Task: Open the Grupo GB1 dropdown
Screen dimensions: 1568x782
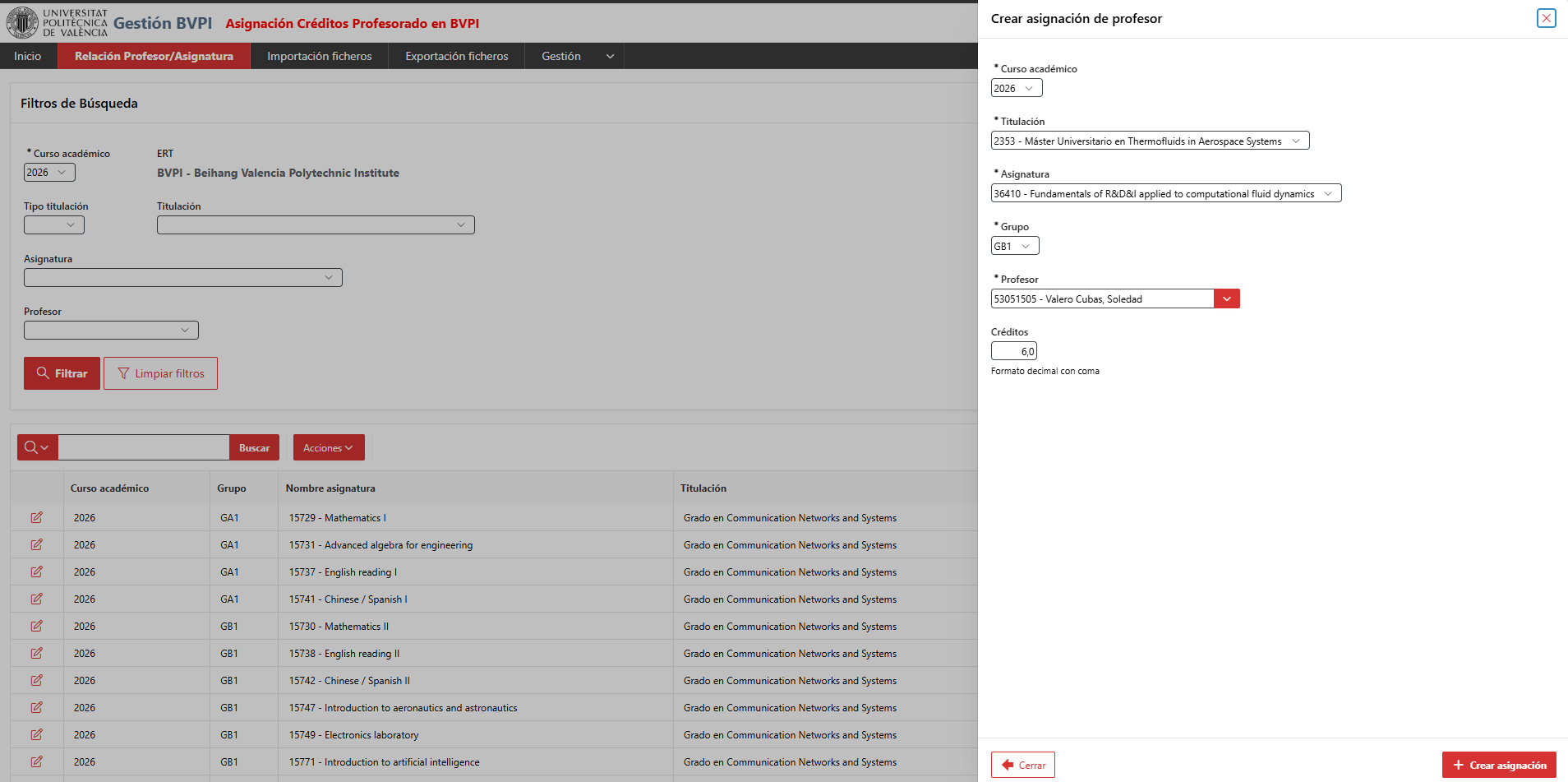Action: (1015, 246)
